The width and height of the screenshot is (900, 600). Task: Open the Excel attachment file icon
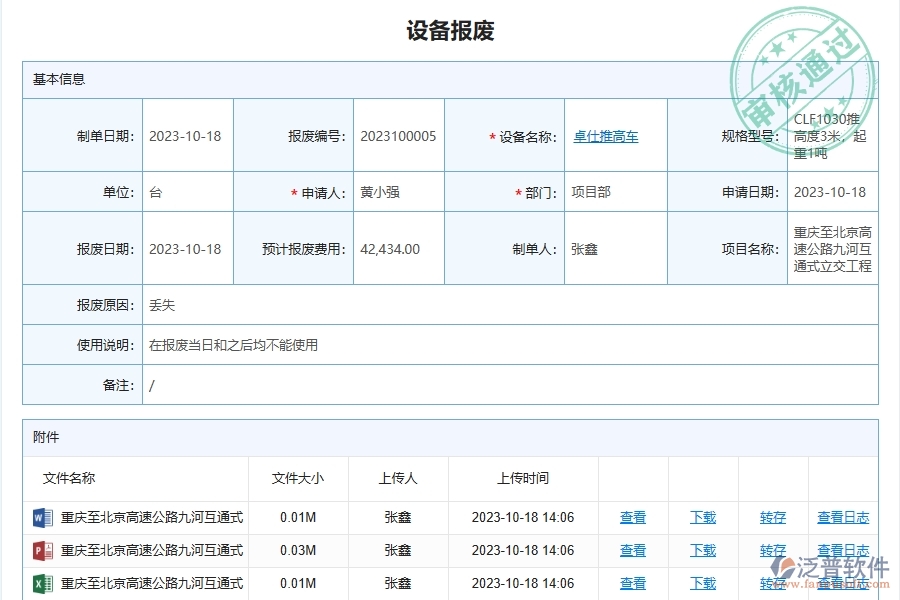coord(40,583)
